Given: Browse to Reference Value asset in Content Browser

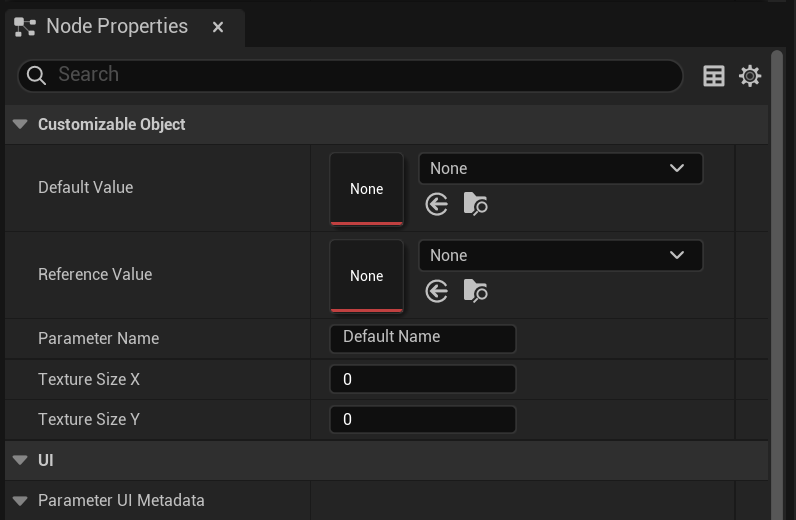Looking at the screenshot, I should tap(475, 291).
